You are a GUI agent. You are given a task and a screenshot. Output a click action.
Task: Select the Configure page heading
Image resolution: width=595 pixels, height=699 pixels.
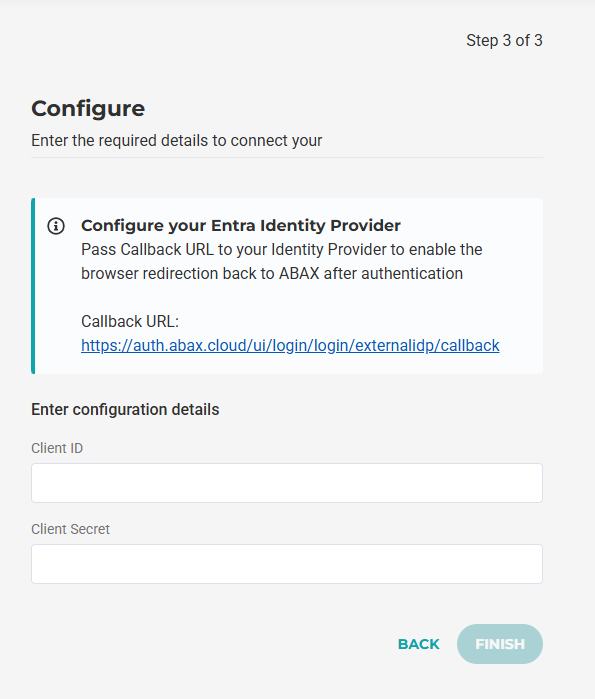(88, 108)
